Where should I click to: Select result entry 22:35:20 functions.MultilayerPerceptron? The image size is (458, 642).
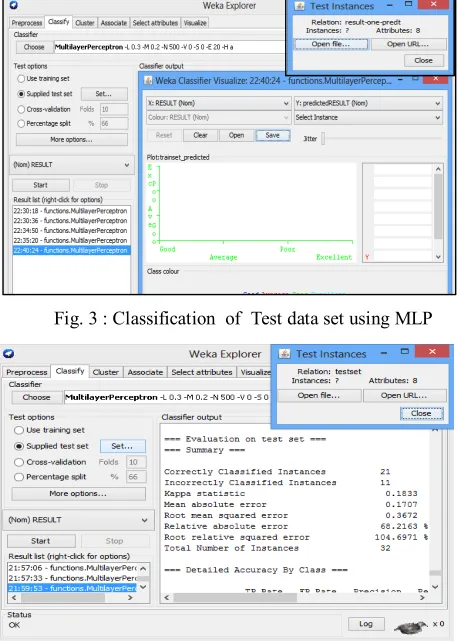(71, 240)
